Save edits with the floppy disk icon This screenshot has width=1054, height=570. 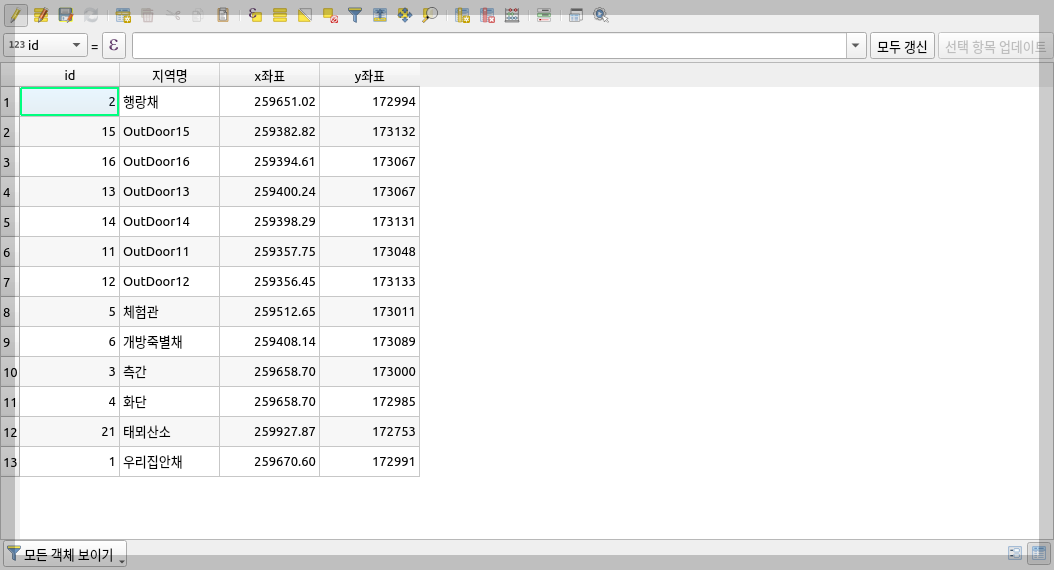pyautogui.click(x=65, y=15)
